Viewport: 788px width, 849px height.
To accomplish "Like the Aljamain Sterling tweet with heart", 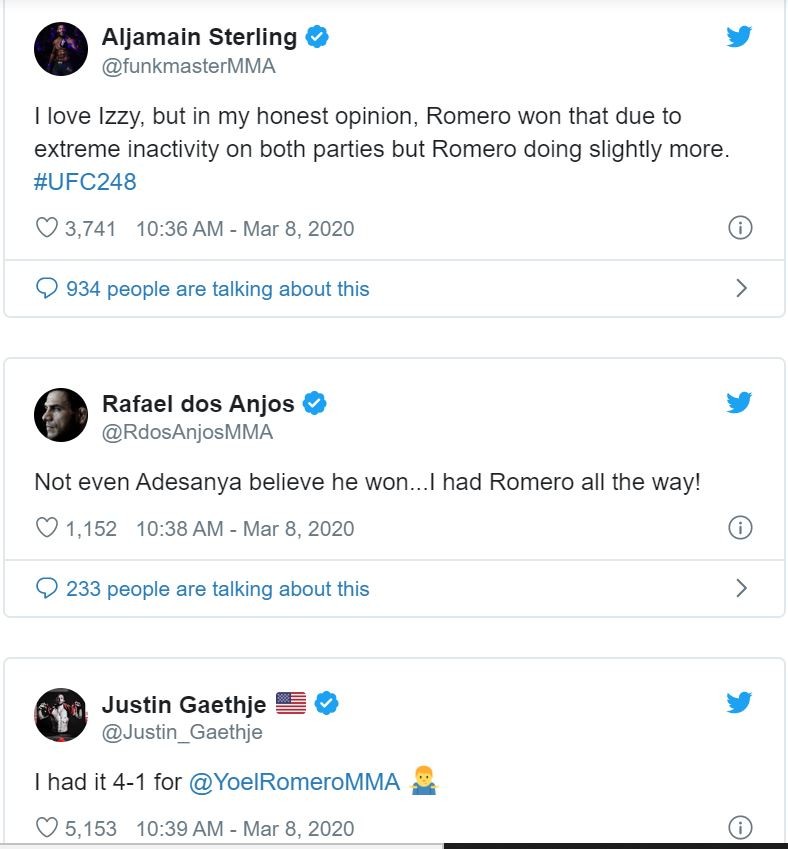I will [x=46, y=228].
